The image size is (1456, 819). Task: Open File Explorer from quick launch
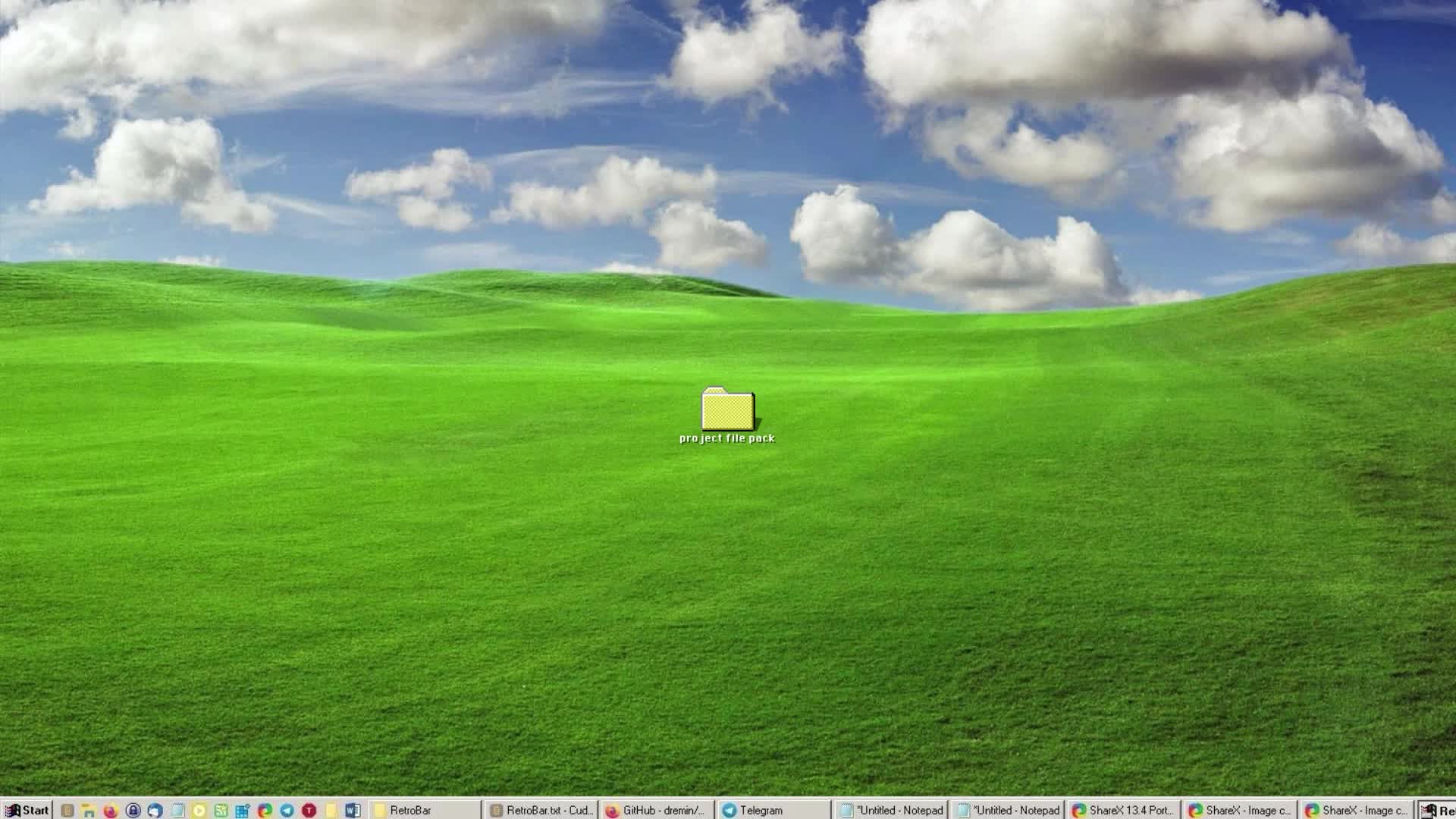tap(89, 811)
